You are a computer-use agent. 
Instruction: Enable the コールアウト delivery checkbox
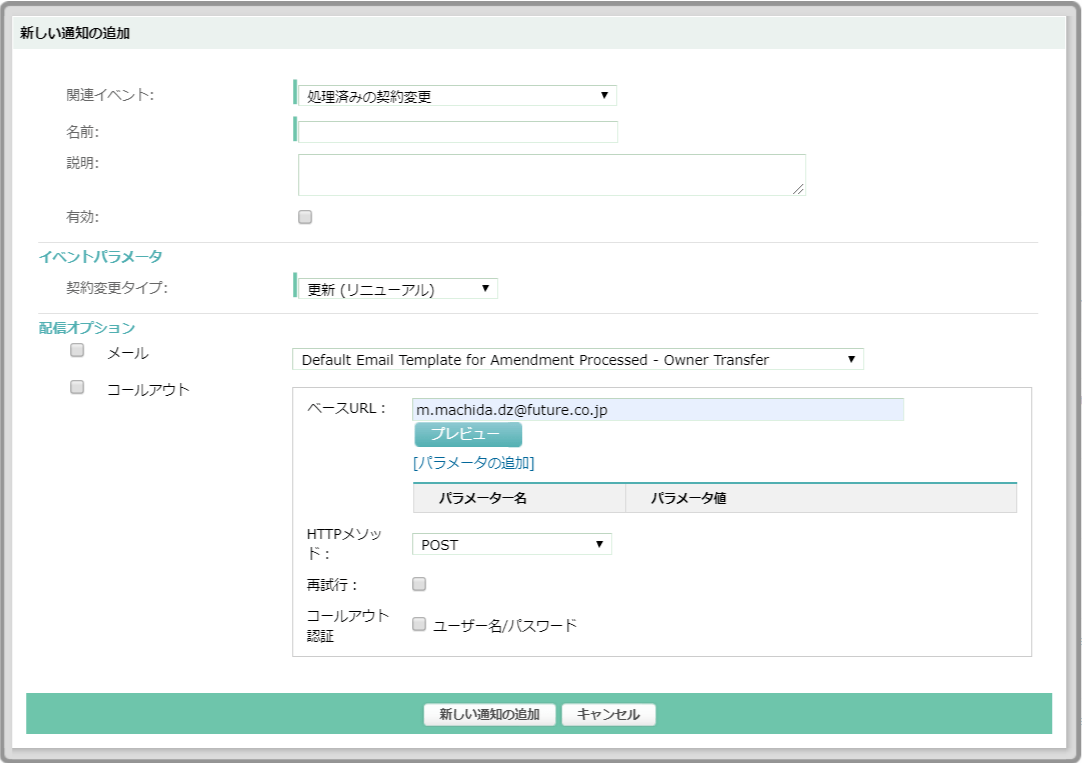point(77,387)
